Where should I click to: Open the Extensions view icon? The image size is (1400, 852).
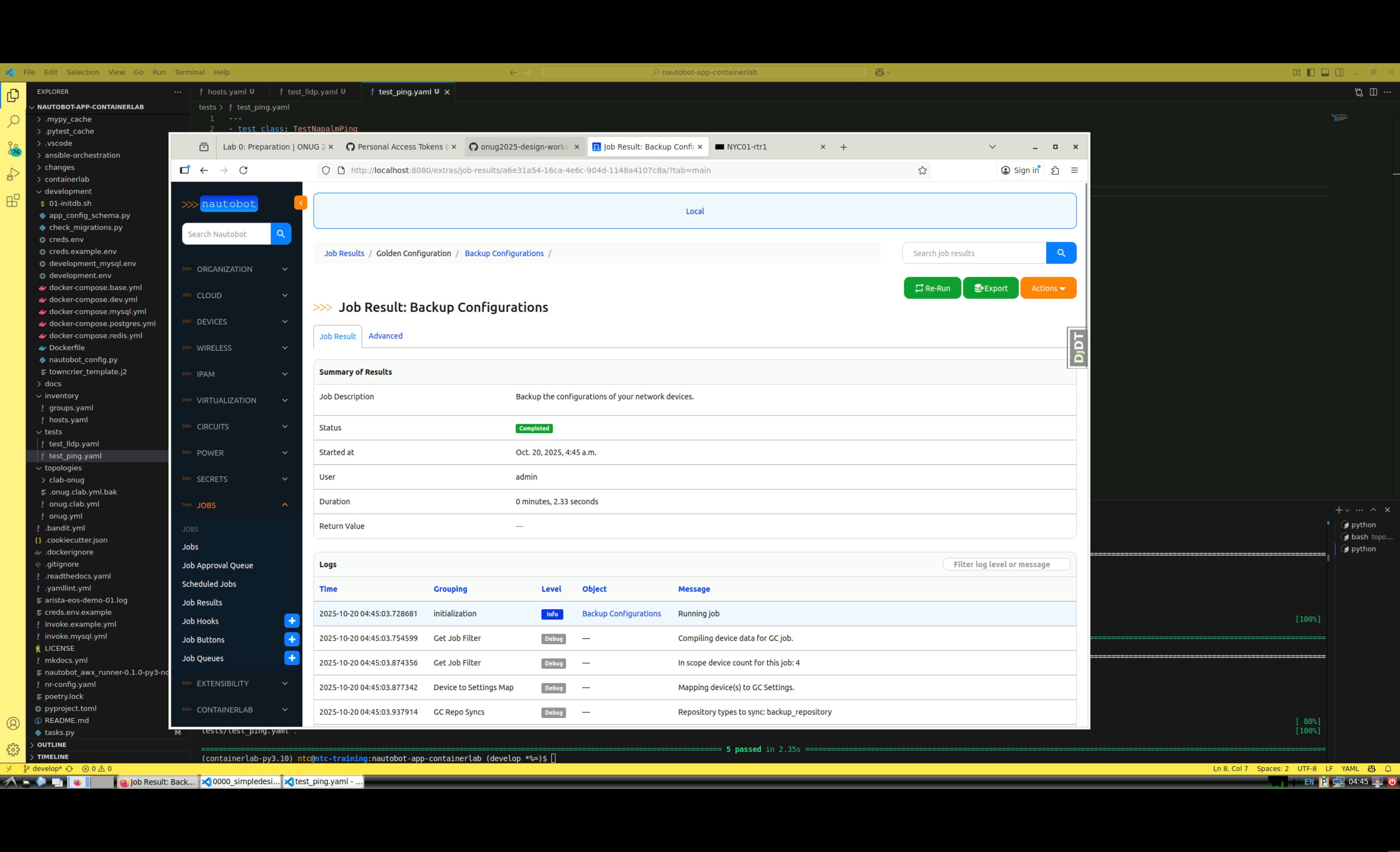point(13,200)
